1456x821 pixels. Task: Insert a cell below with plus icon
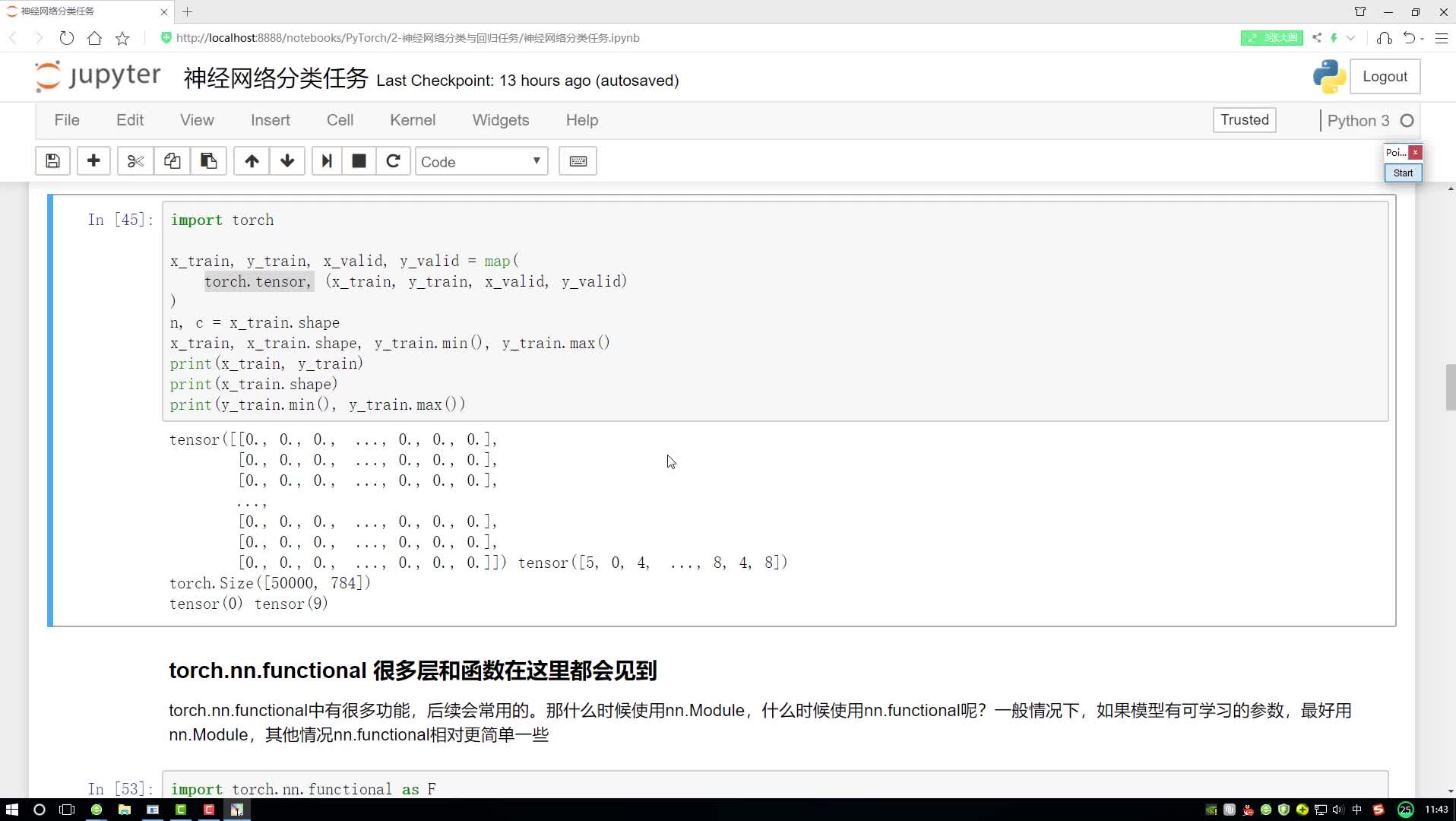pyautogui.click(x=93, y=161)
